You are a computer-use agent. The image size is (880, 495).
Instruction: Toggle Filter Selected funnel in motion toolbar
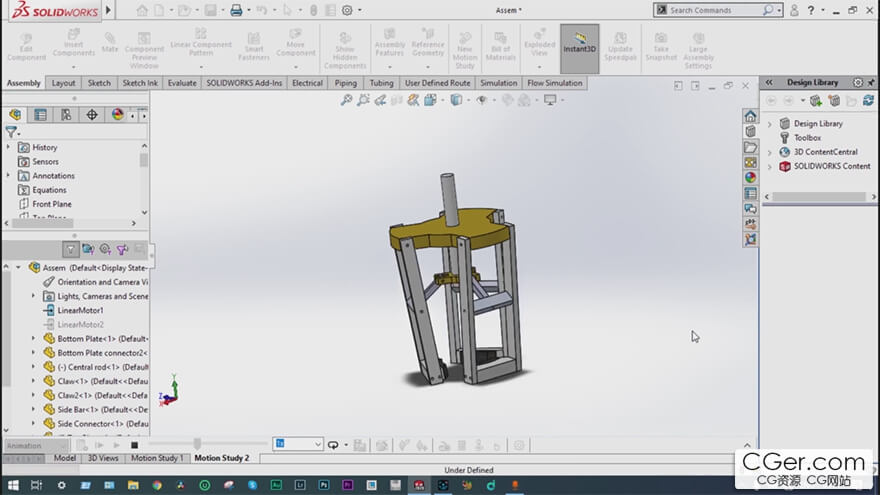point(122,249)
